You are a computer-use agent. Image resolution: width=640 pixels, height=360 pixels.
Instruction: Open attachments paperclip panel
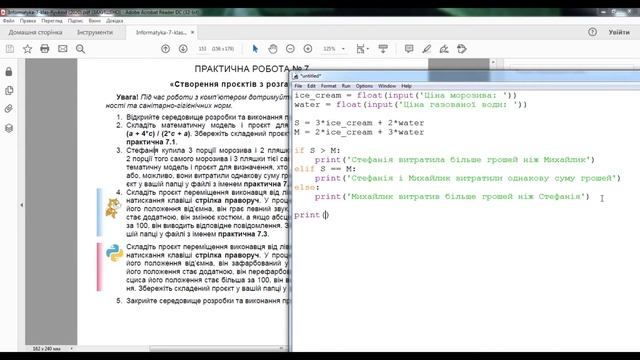pyautogui.click(x=9, y=109)
